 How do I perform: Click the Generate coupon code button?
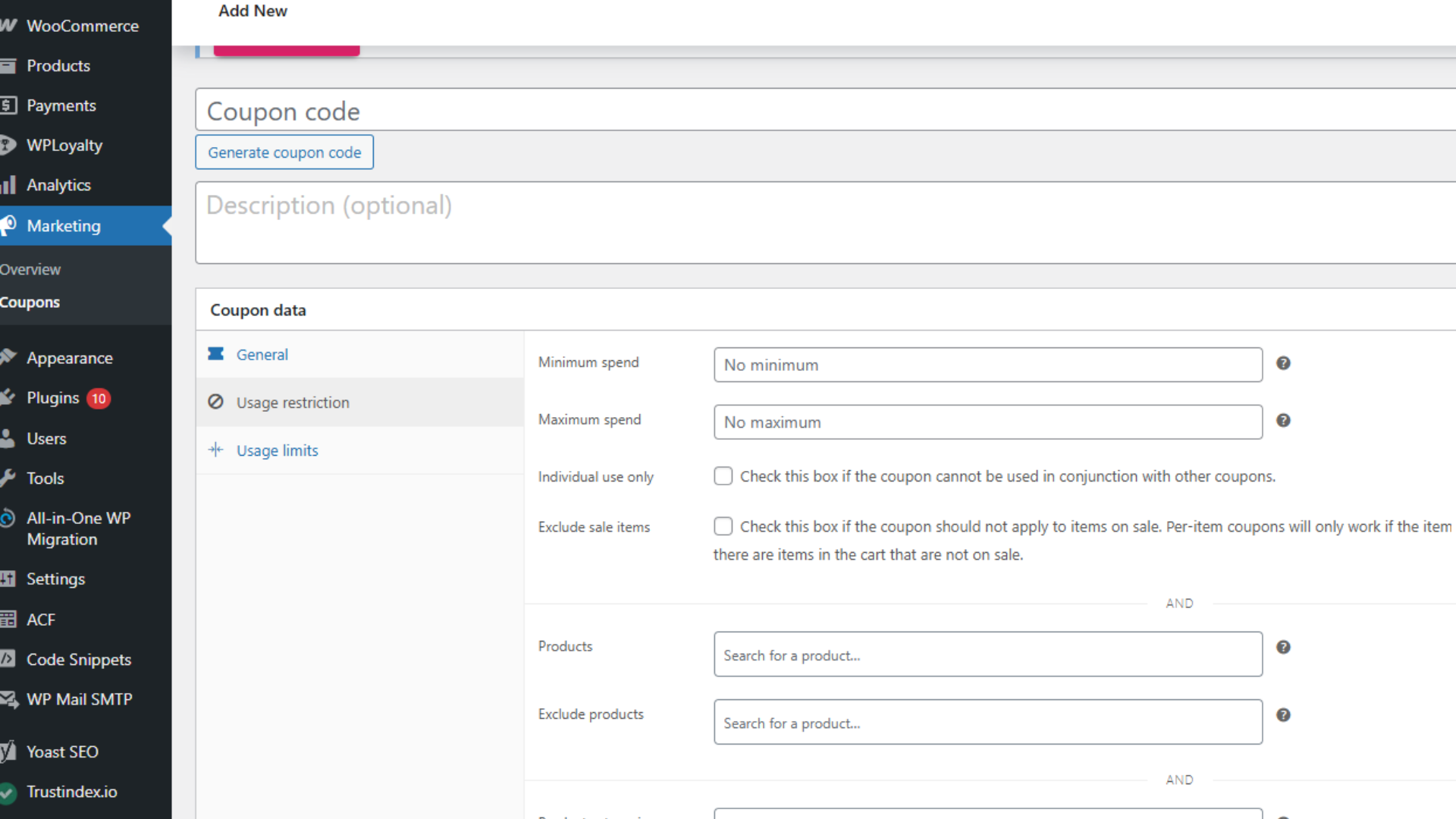tap(284, 152)
